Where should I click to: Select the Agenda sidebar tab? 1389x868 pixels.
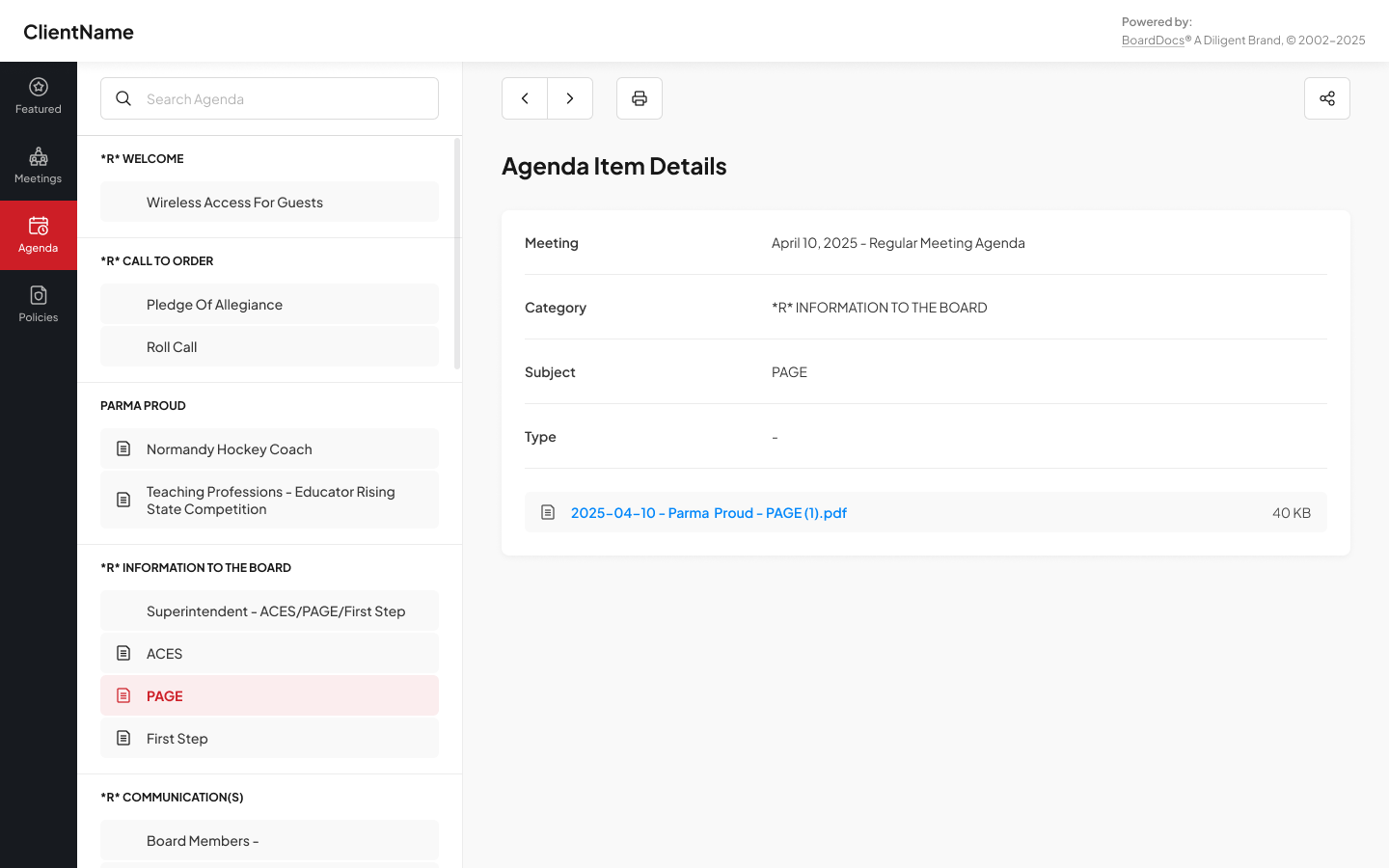tap(39, 235)
